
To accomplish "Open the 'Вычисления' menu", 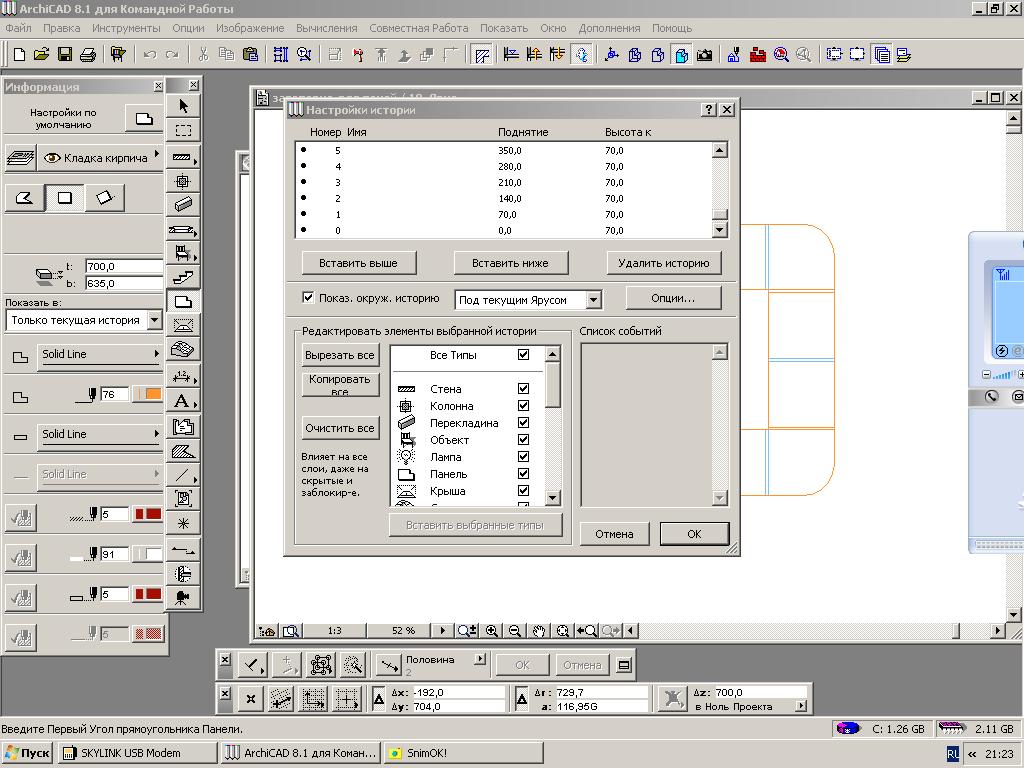I will pos(327,28).
